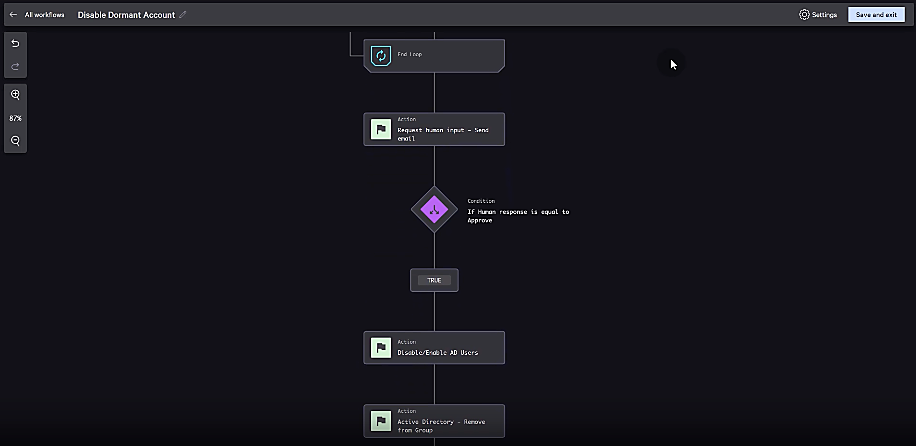916x446 pixels.
Task: Open the All workflows link
Action: (x=44, y=15)
